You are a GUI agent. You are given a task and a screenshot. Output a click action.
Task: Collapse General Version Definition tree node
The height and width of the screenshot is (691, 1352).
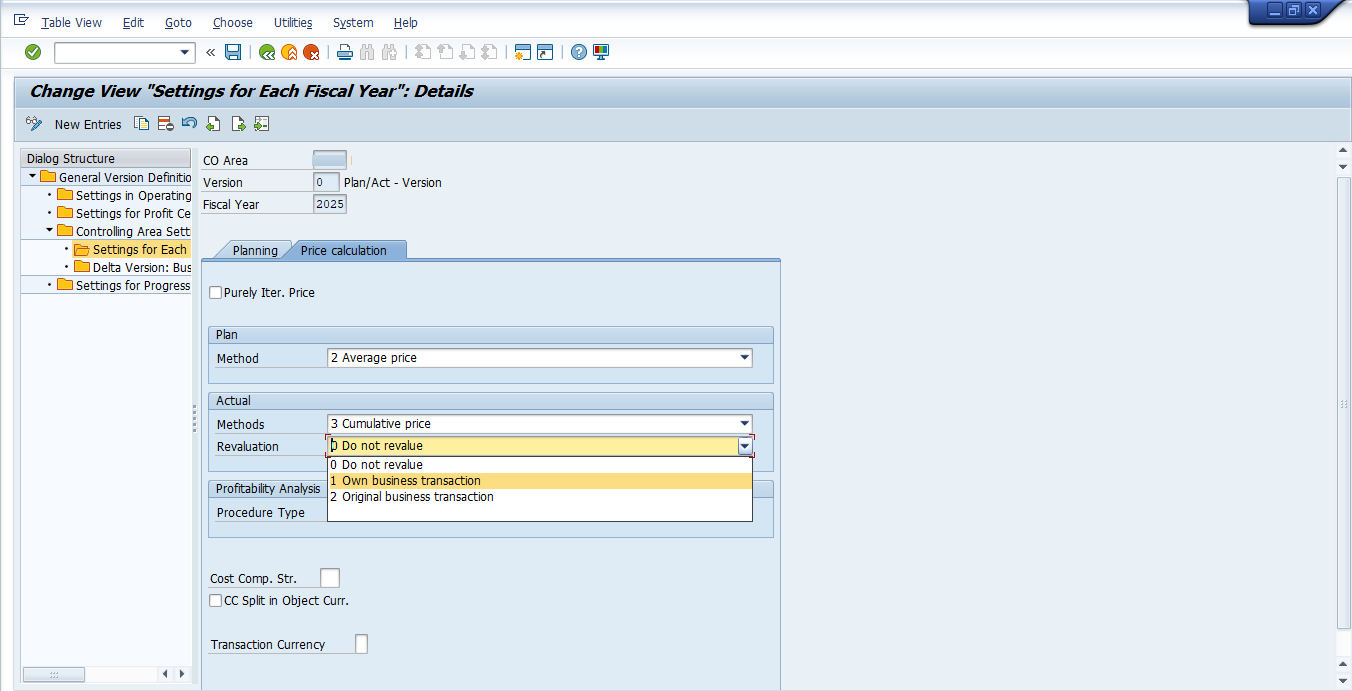click(x=32, y=177)
